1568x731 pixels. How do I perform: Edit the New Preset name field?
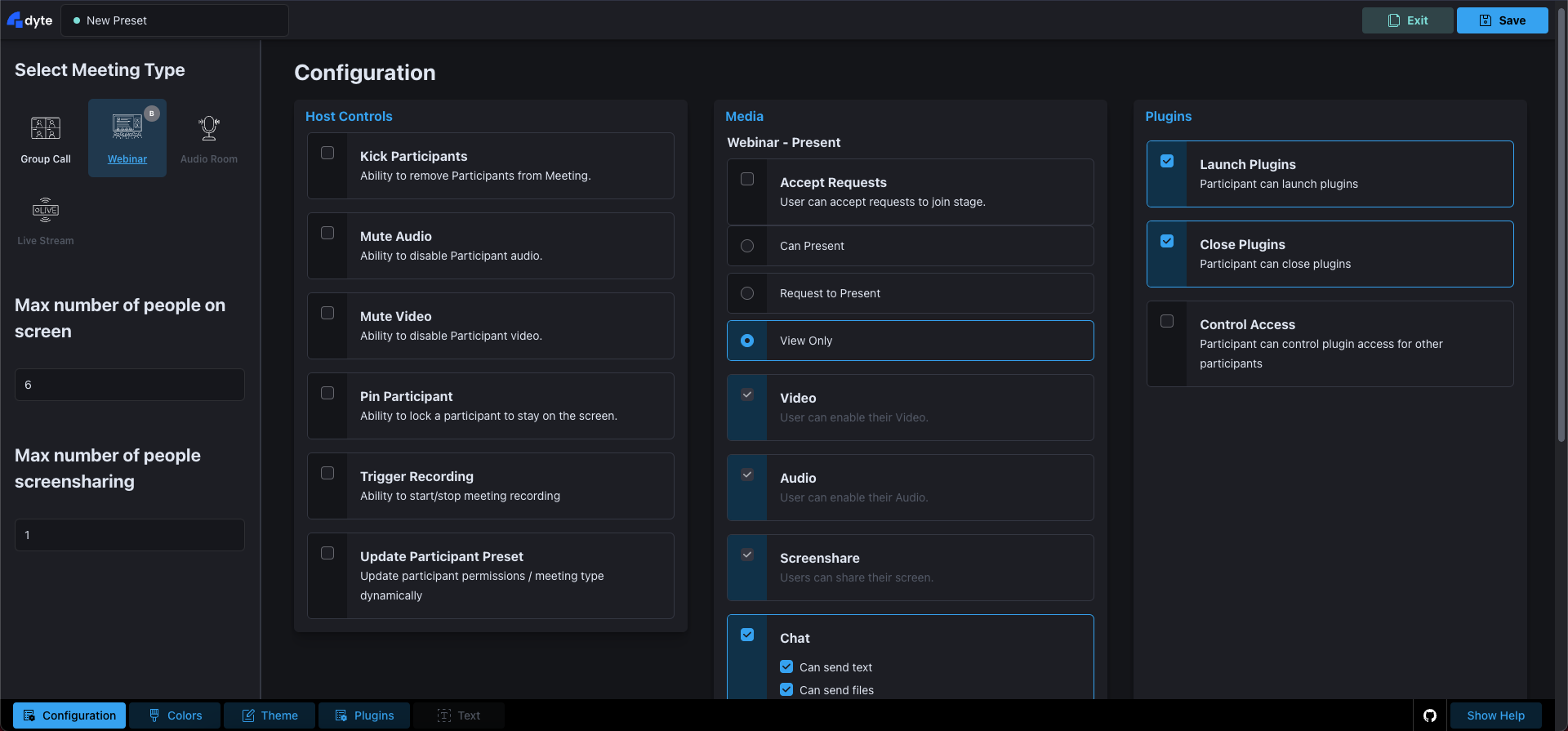coord(175,20)
